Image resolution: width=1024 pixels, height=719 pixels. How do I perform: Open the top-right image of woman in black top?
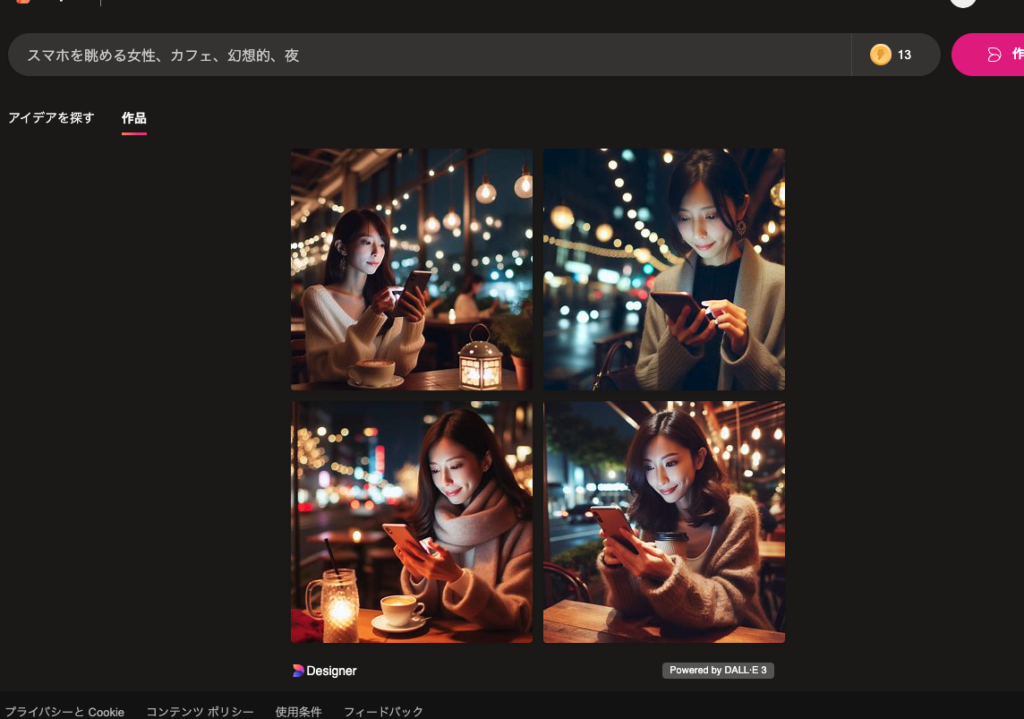click(664, 269)
